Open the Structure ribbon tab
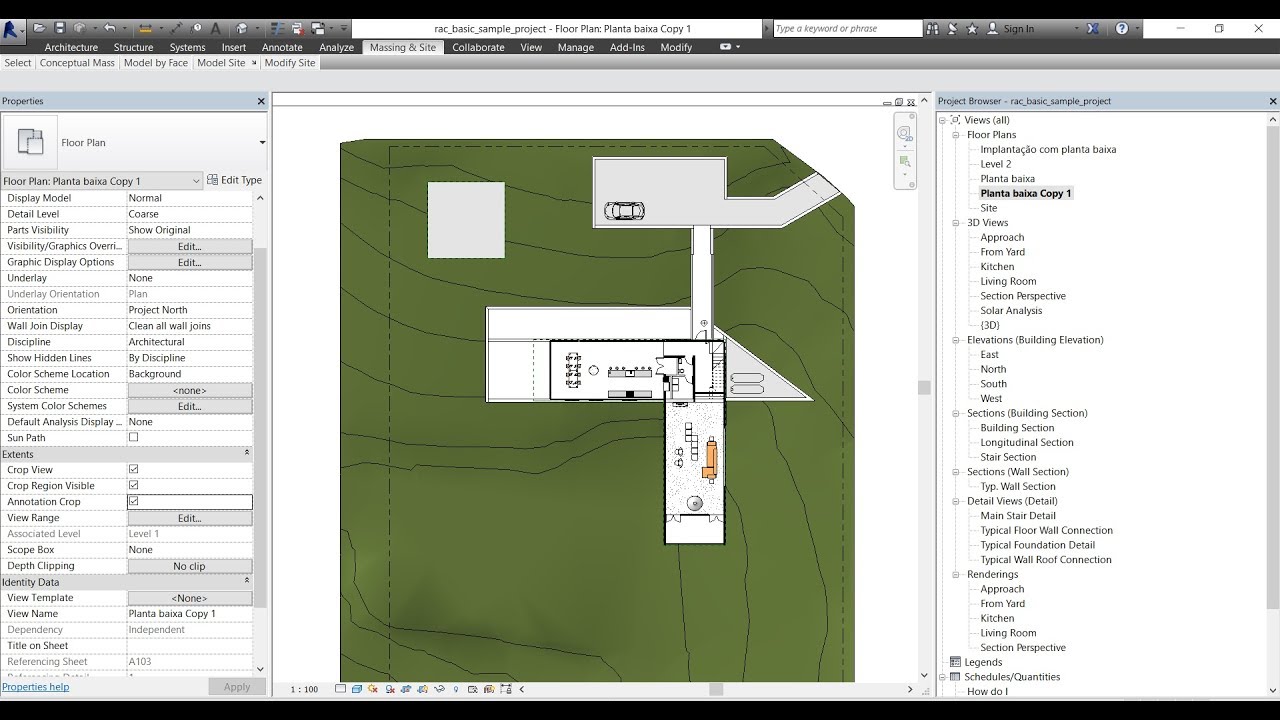Viewport: 1280px width, 720px height. (x=133, y=47)
